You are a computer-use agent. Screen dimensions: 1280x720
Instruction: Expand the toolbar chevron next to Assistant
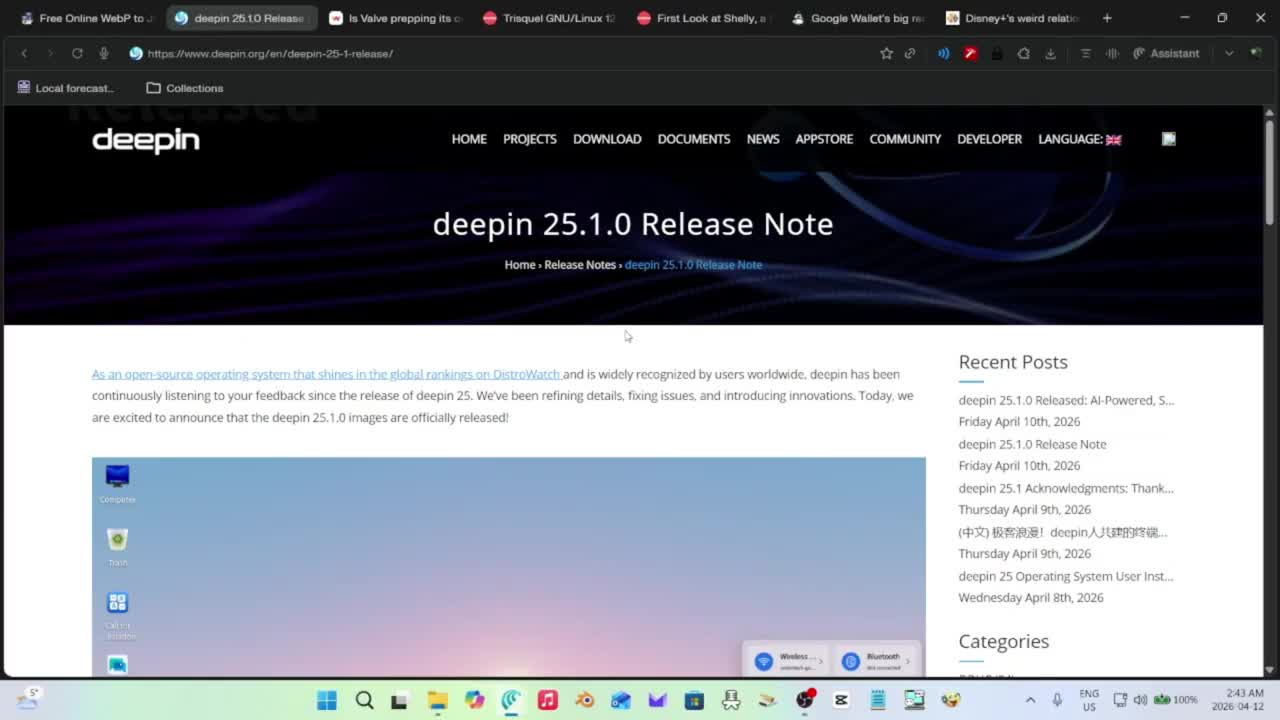[1227, 53]
